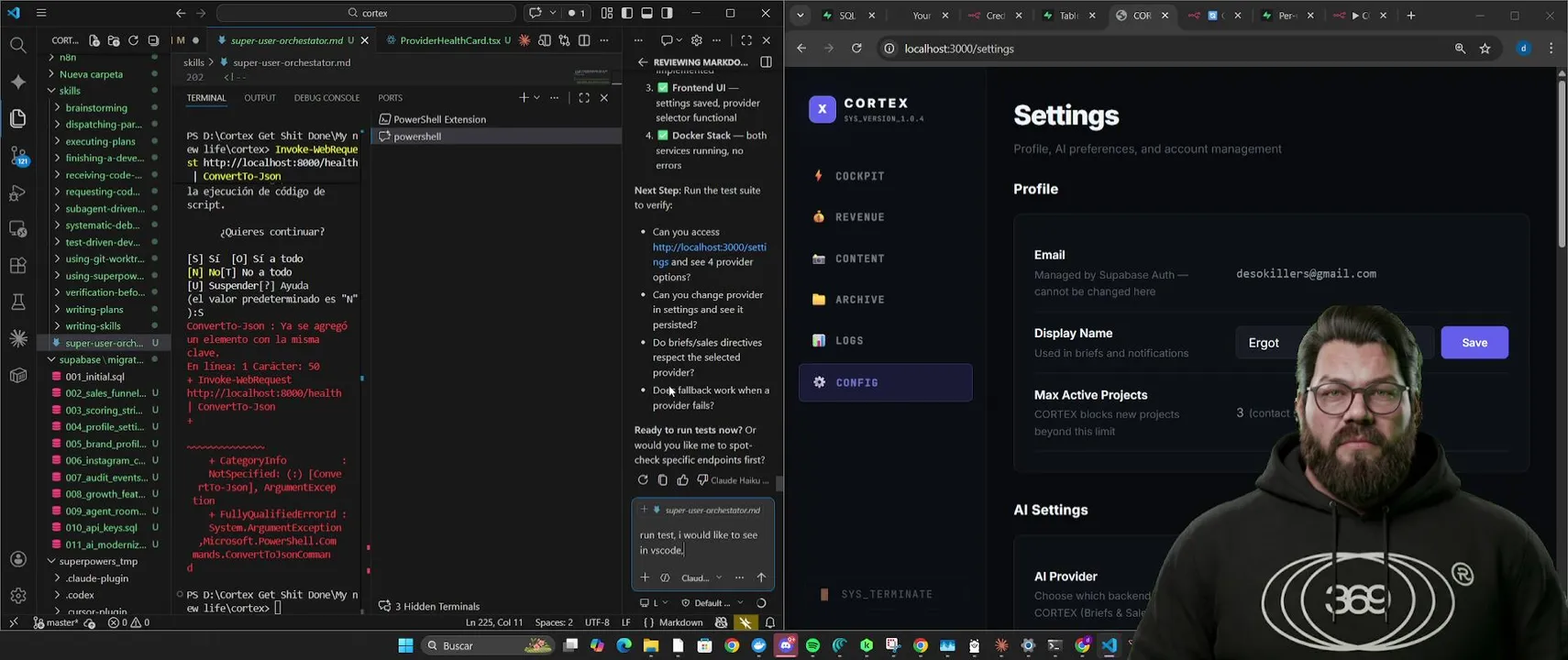The image size is (1568, 660).
Task: Switch to DEBUG CONSOLE tab
Action: click(x=326, y=97)
